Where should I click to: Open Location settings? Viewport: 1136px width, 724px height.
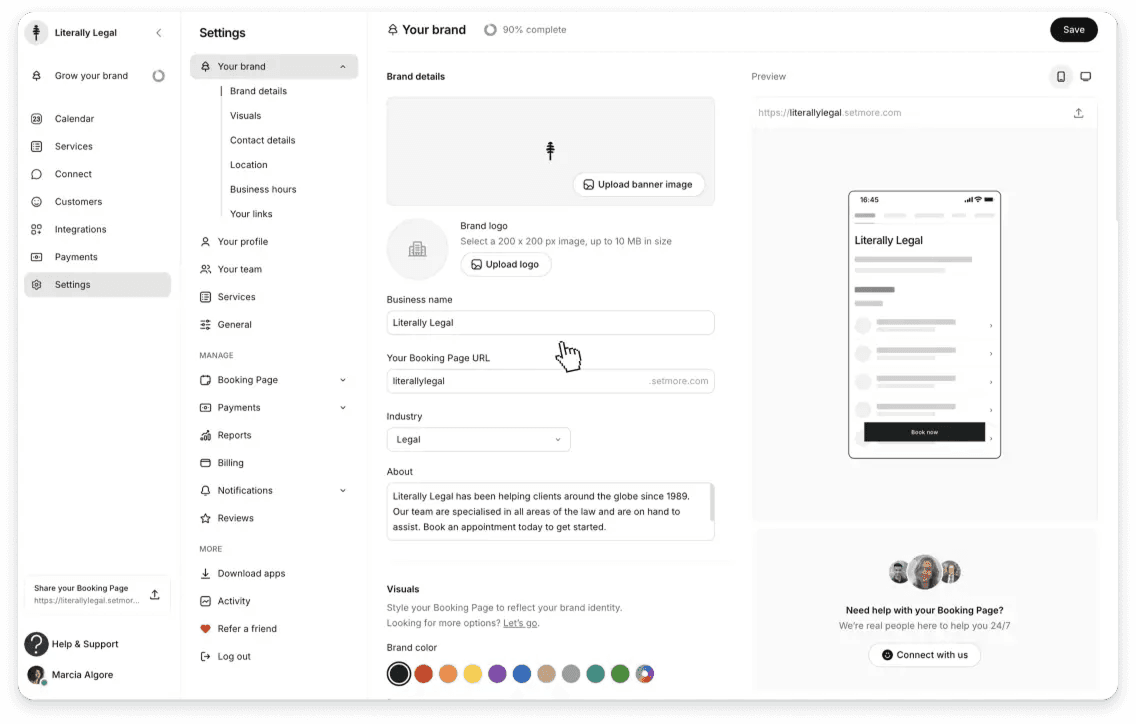[x=248, y=165]
